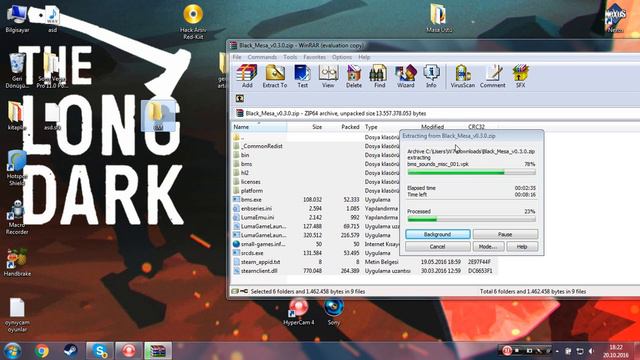The width and height of the screenshot is (640, 360).
Task: Select the HyperCam 4 desktop icon
Action: pos(298,312)
